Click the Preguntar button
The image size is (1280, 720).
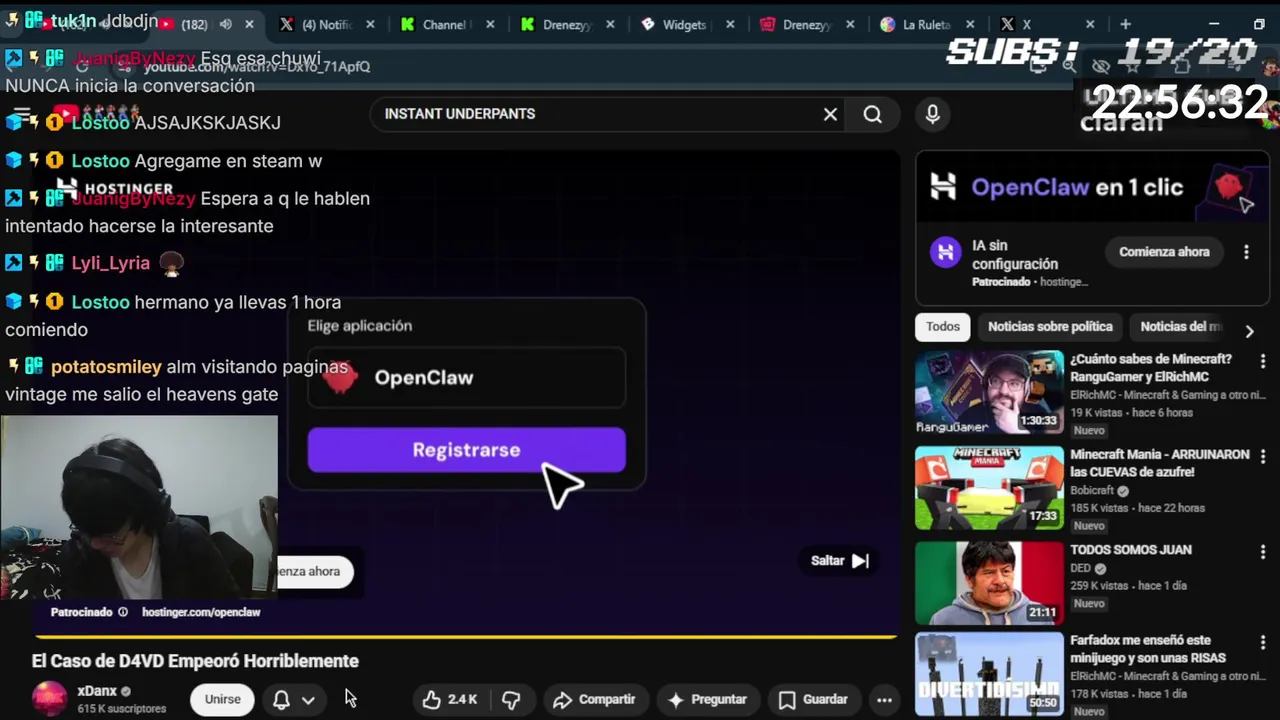[707, 699]
